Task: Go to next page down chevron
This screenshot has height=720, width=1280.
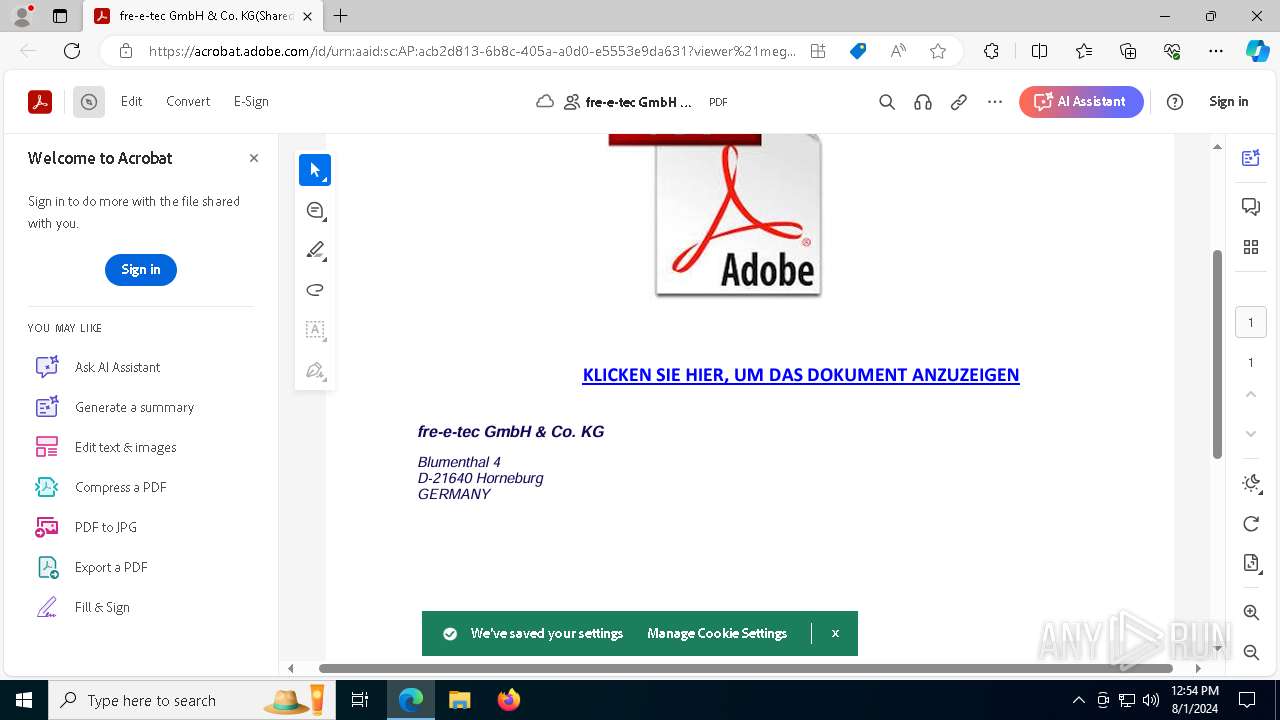Action: point(1251,434)
